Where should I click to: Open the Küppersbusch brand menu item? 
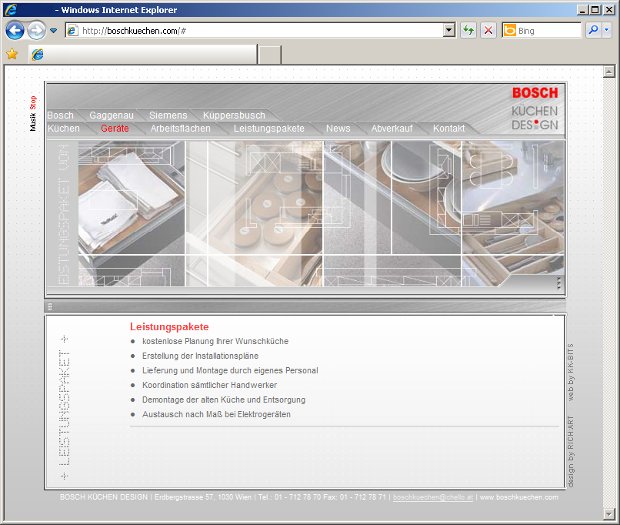point(234,115)
